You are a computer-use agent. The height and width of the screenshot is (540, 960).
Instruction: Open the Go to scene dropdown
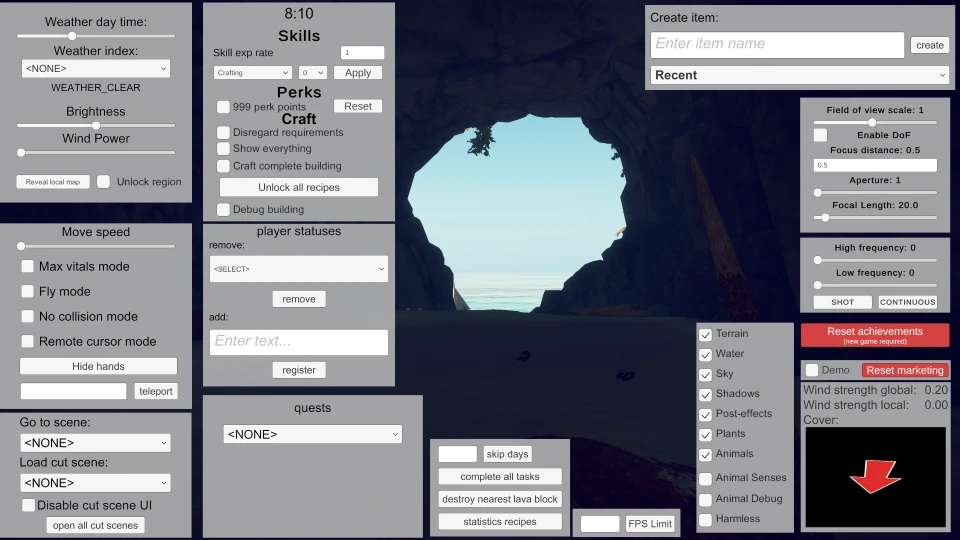coord(95,442)
